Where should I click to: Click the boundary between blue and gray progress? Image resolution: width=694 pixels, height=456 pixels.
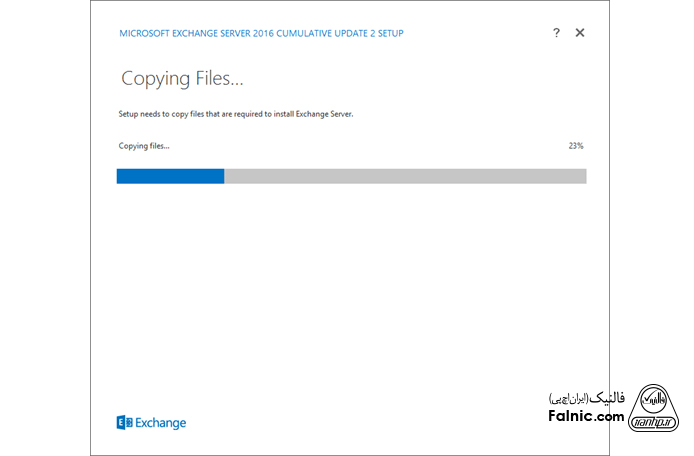pyautogui.click(x=224, y=176)
